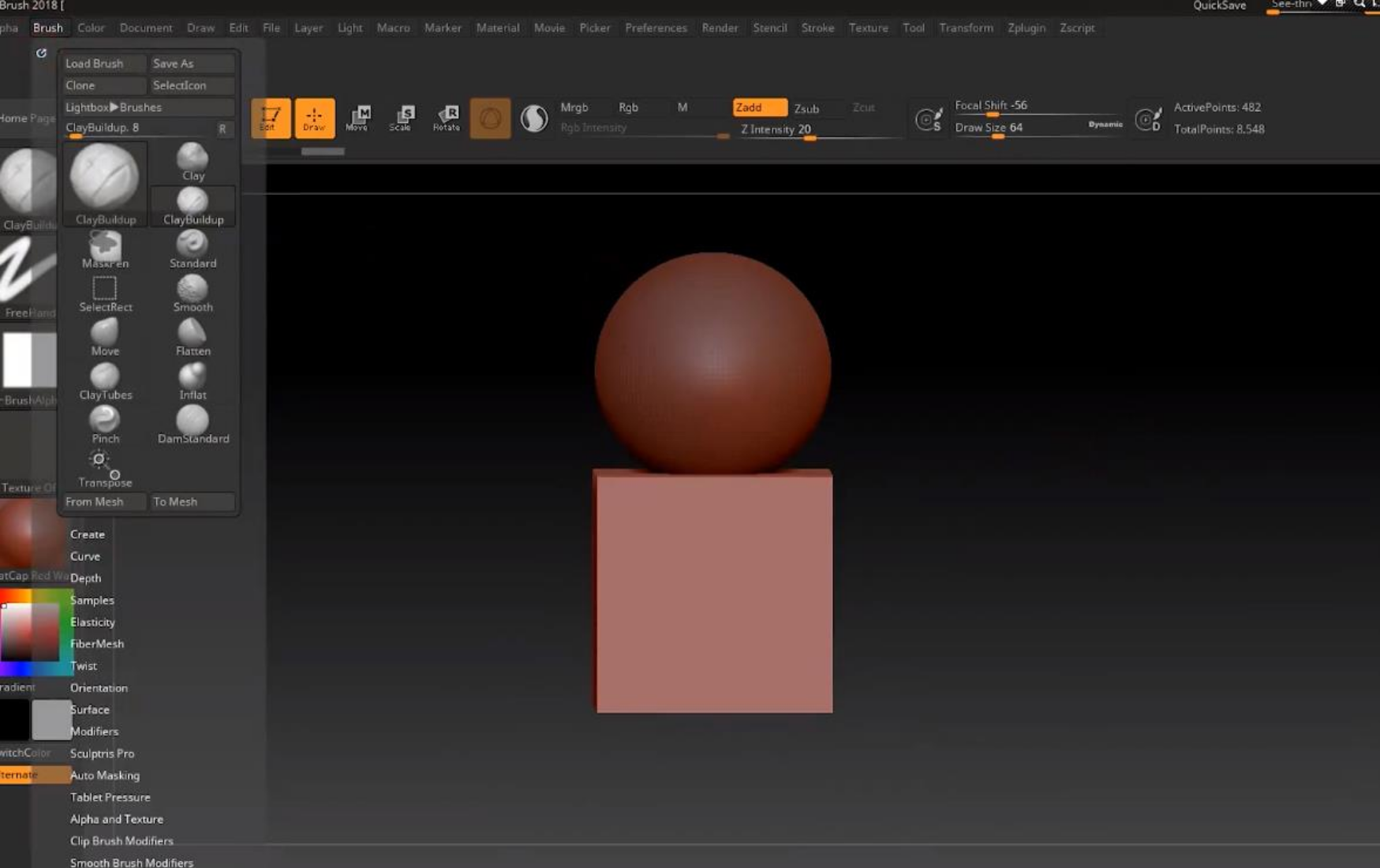
Task: Enable Zsub sculpting mode
Action: tap(806, 108)
